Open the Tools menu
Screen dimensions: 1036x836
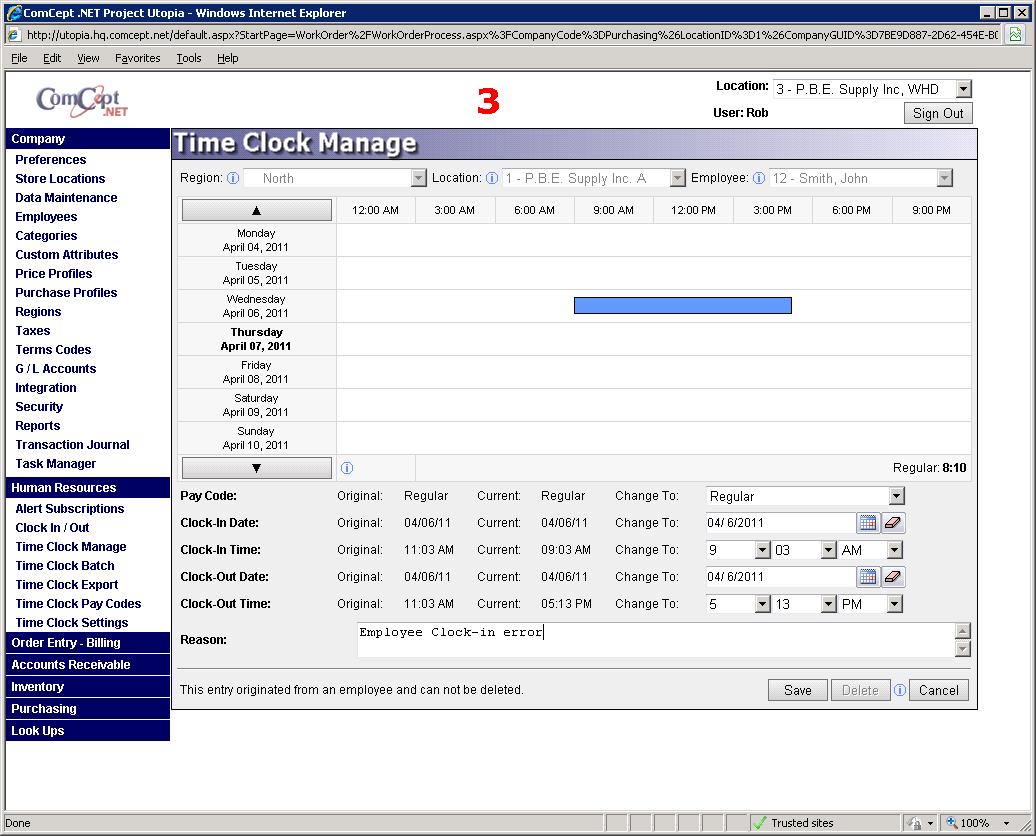coord(189,58)
